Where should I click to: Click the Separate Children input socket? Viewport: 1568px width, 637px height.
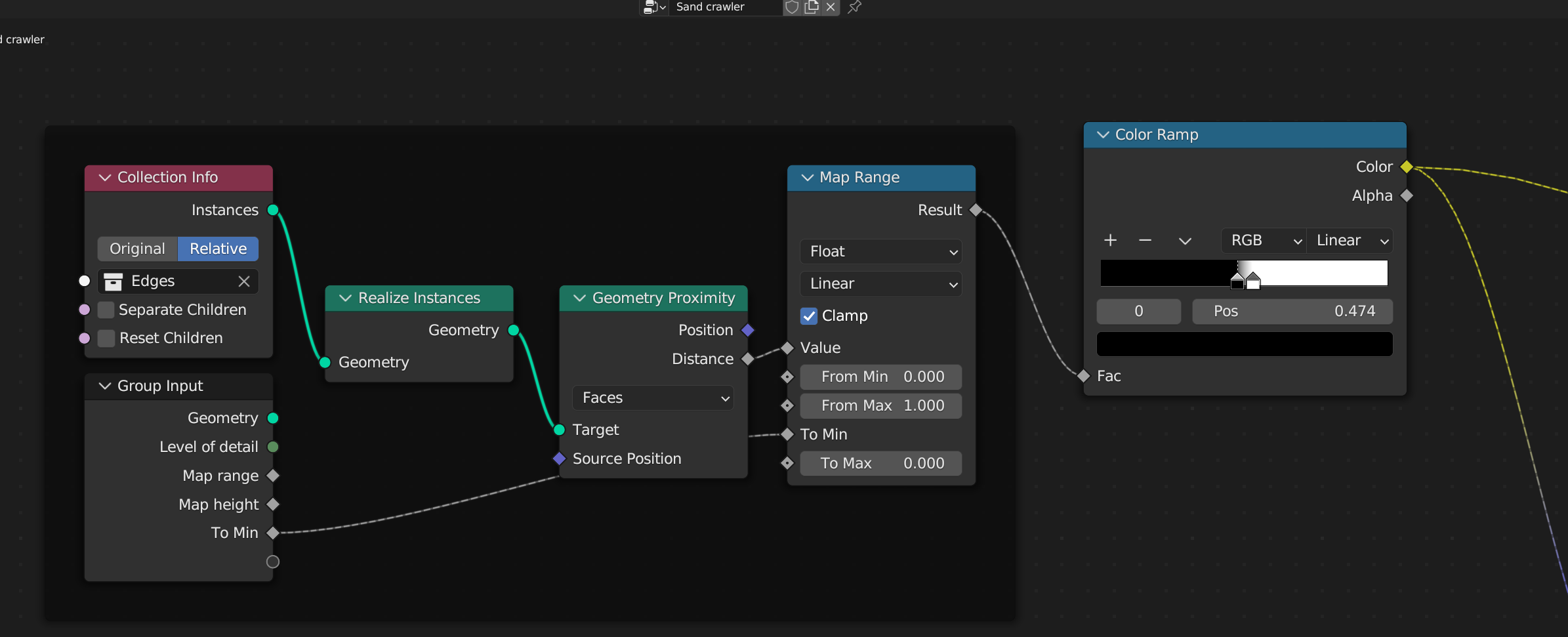point(84,310)
